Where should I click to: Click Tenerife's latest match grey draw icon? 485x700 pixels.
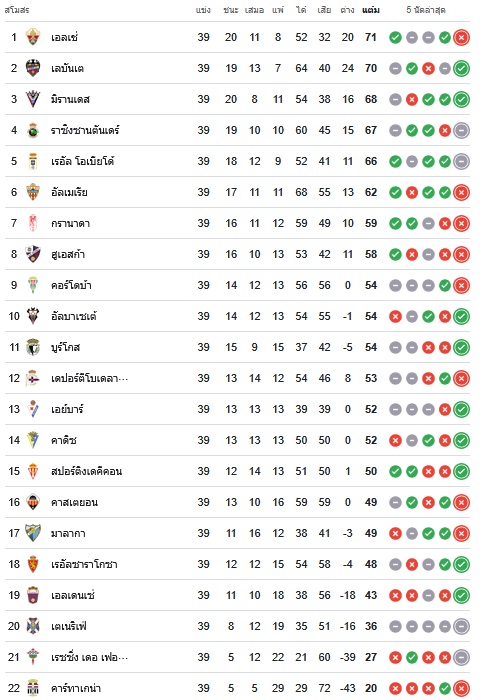(461, 626)
